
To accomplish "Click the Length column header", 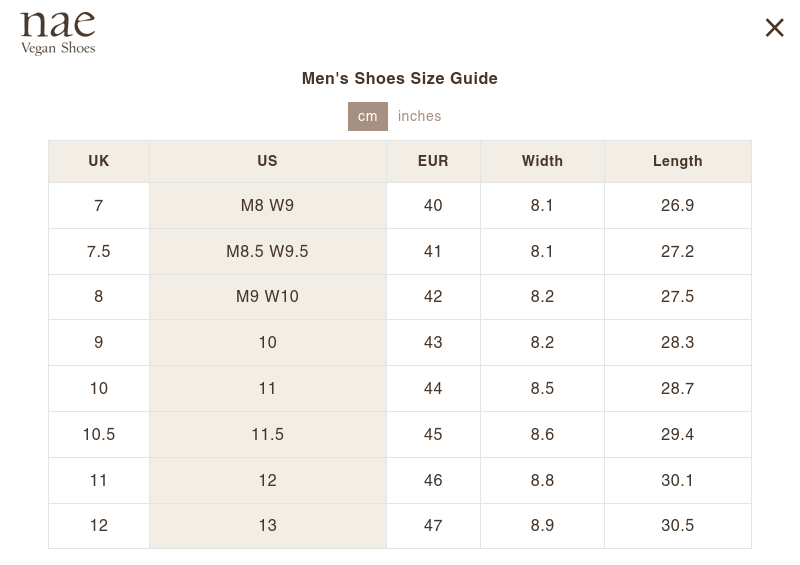I will pyautogui.click(x=677, y=161).
